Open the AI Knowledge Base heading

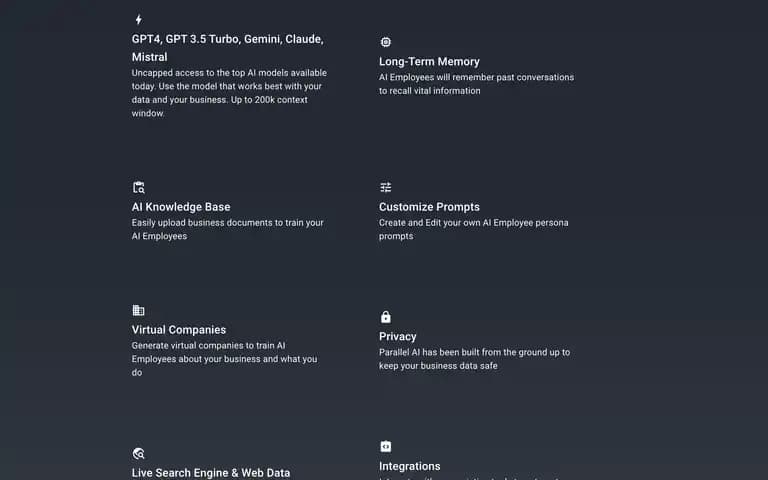(x=181, y=207)
